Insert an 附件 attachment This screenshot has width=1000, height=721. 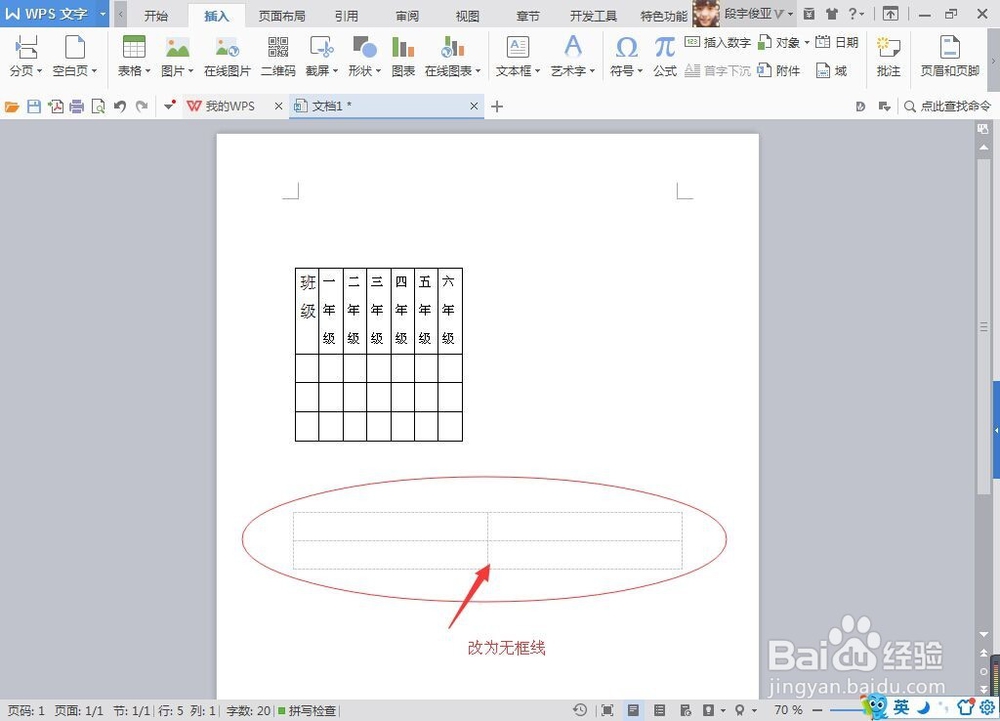pyautogui.click(x=779, y=71)
